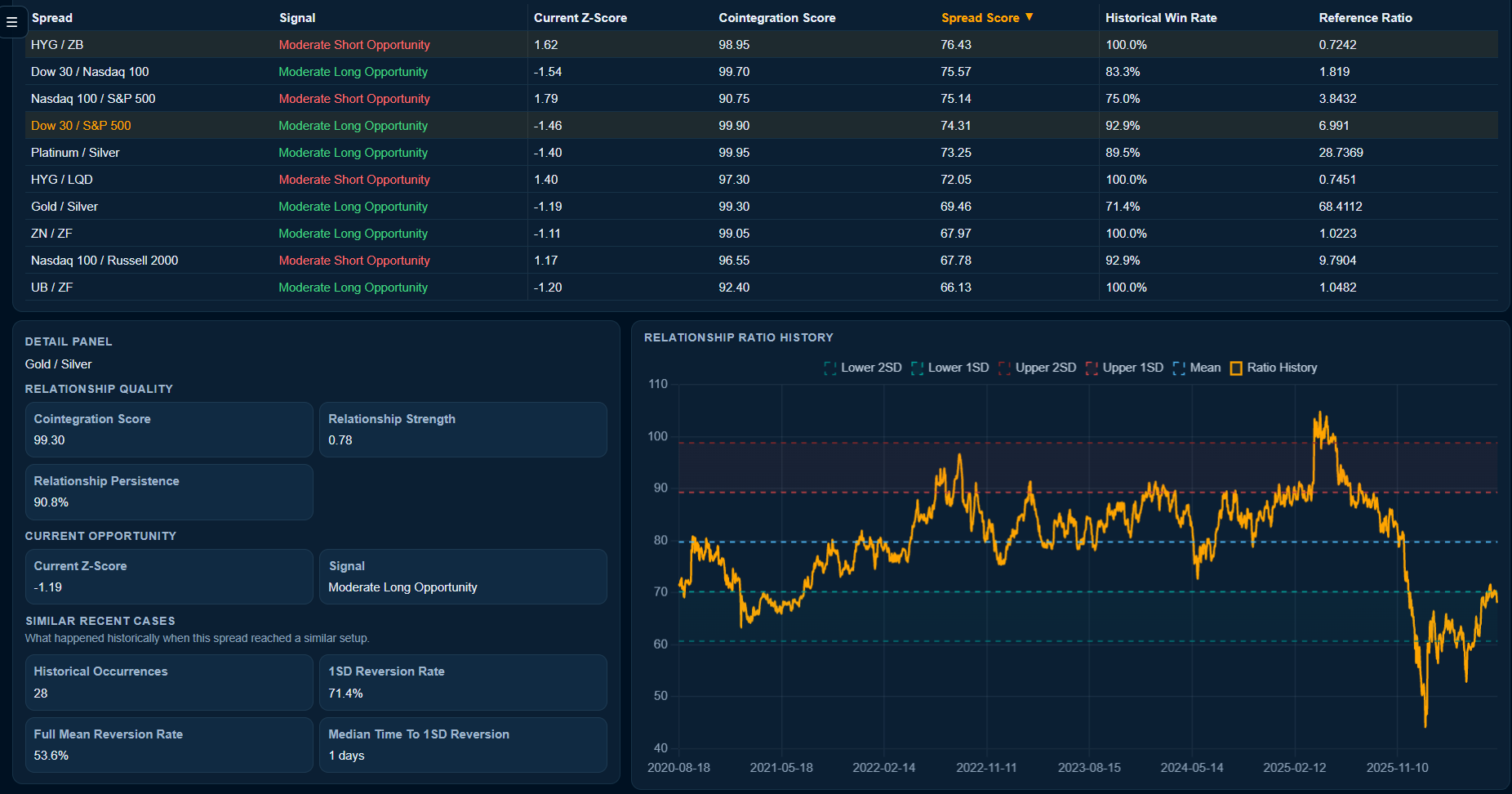Click the 1SD Reversion Rate card
Screen dimensions: 1512x794
[463, 682]
